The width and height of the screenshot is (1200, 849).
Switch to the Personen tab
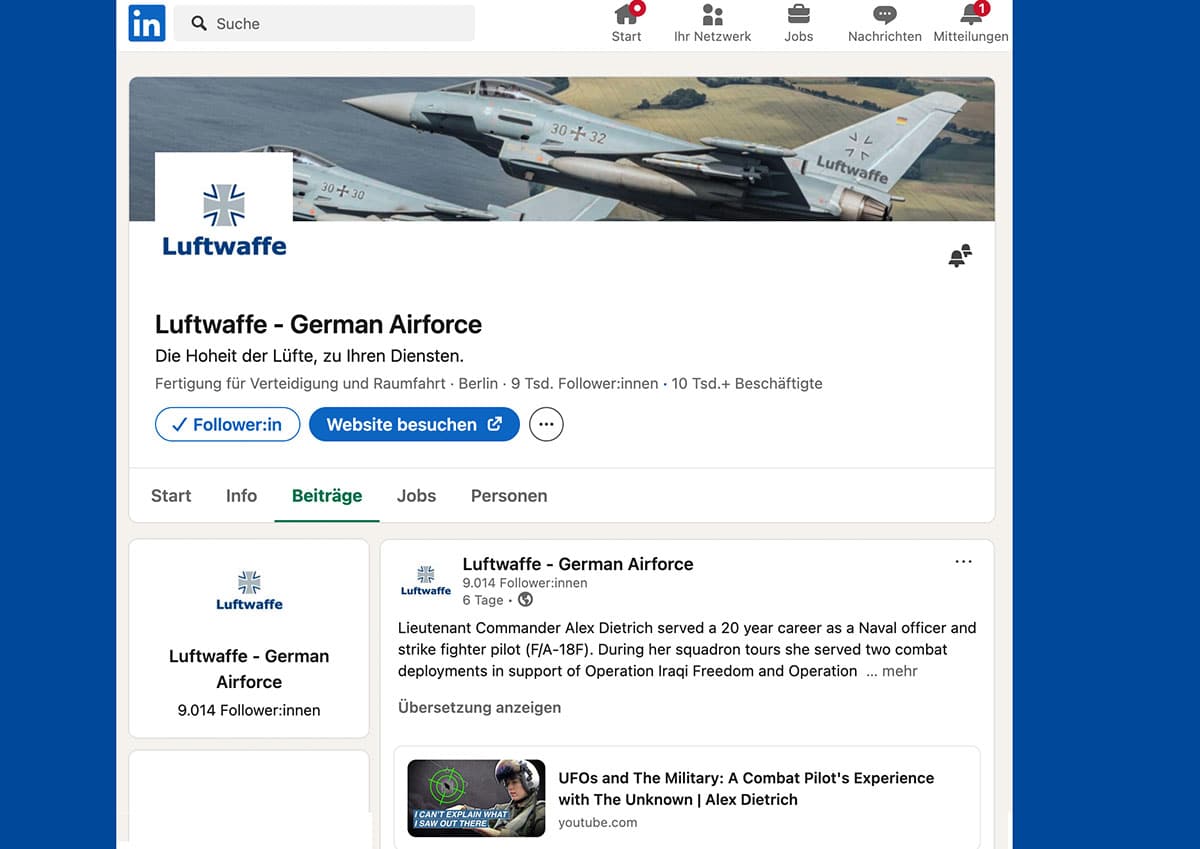click(508, 496)
